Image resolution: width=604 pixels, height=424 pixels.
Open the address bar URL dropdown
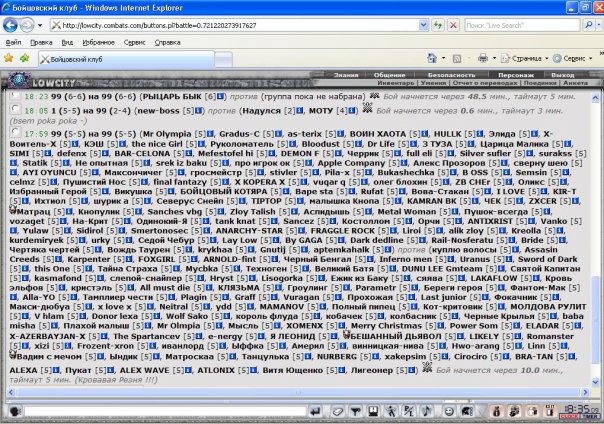[x=423, y=25]
